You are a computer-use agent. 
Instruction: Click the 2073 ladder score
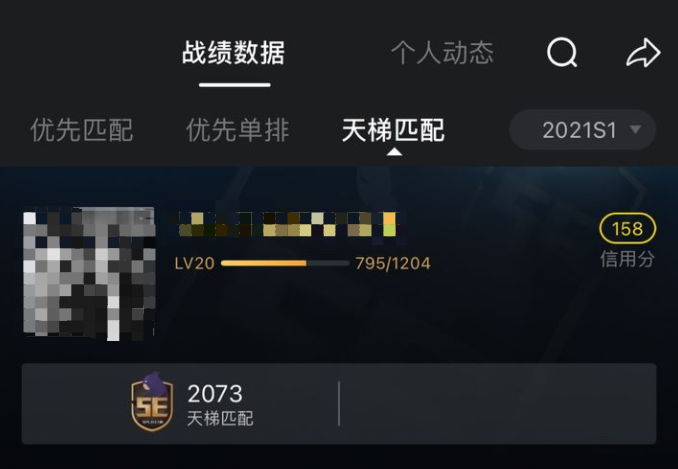215,393
